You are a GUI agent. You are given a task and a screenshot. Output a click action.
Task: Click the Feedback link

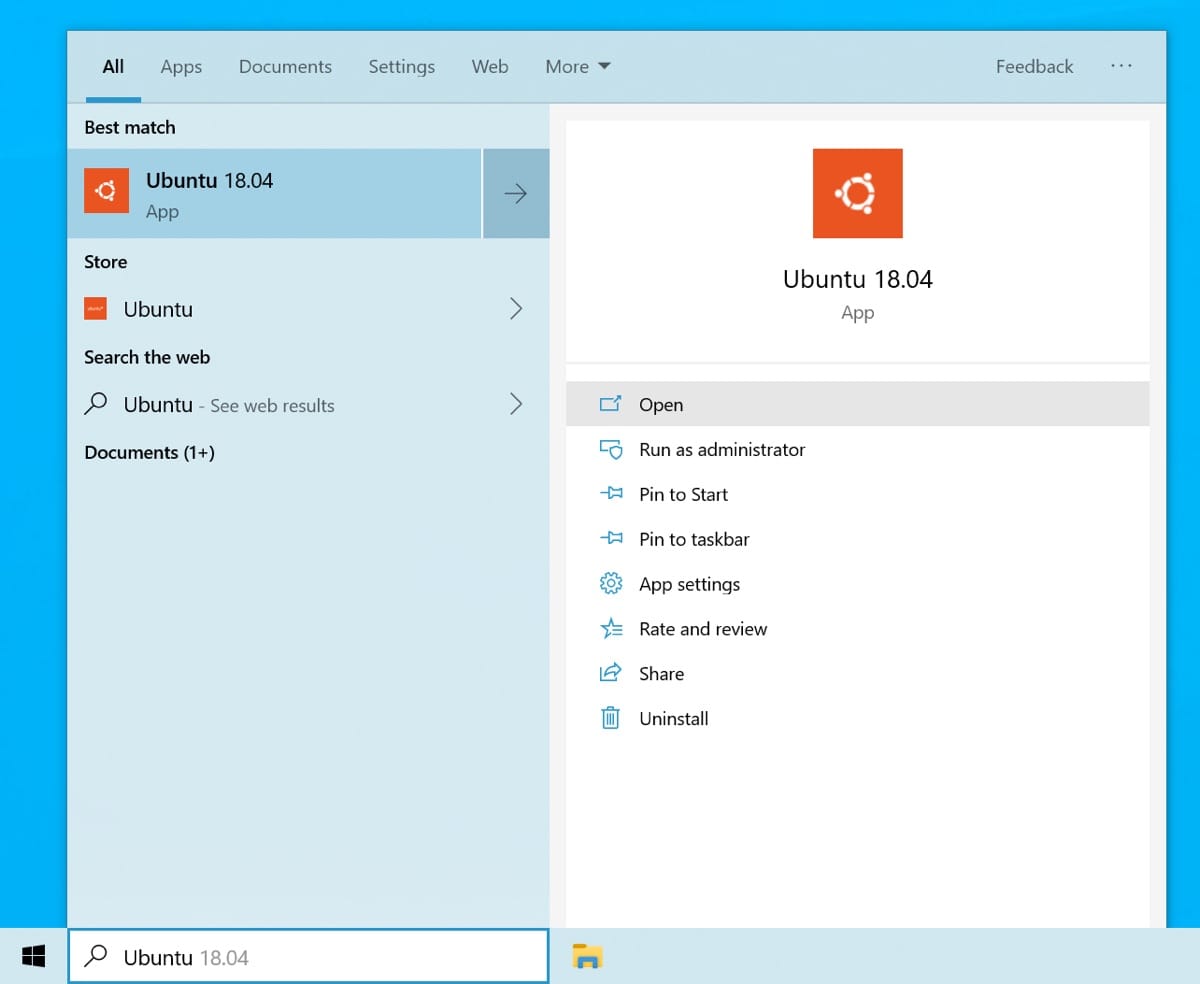(x=1034, y=67)
